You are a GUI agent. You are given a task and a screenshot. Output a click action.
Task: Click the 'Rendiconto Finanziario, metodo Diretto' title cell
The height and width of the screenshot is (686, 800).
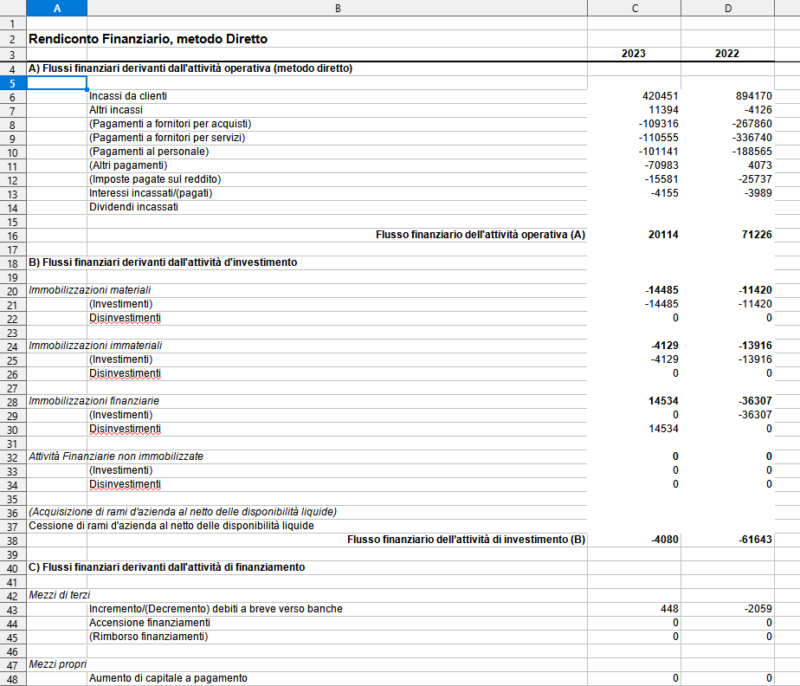(148, 40)
